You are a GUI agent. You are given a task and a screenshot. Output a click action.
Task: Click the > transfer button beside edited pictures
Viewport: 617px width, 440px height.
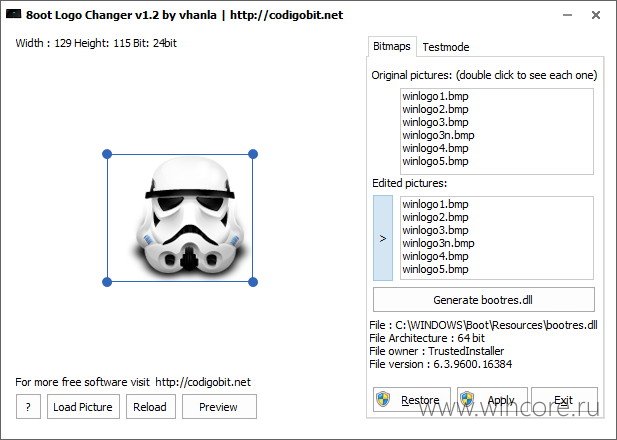383,238
